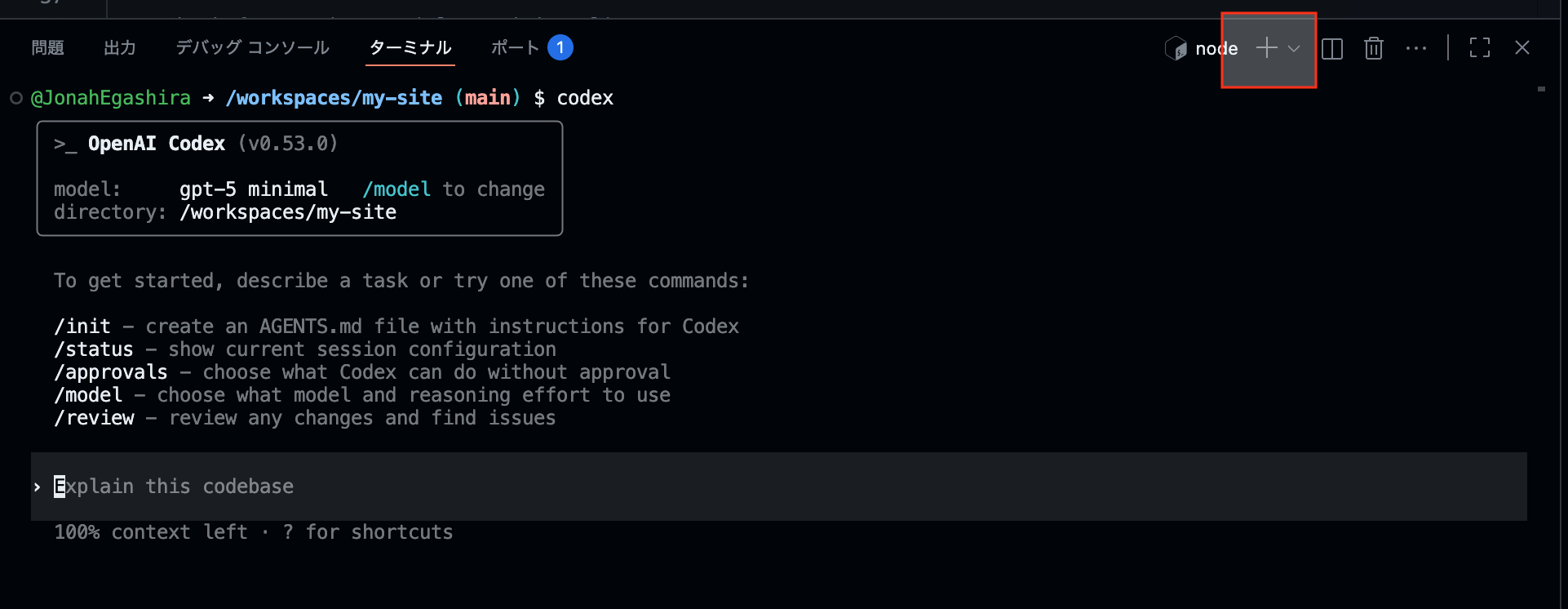Split the terminal pane

tap(1332, 48)
